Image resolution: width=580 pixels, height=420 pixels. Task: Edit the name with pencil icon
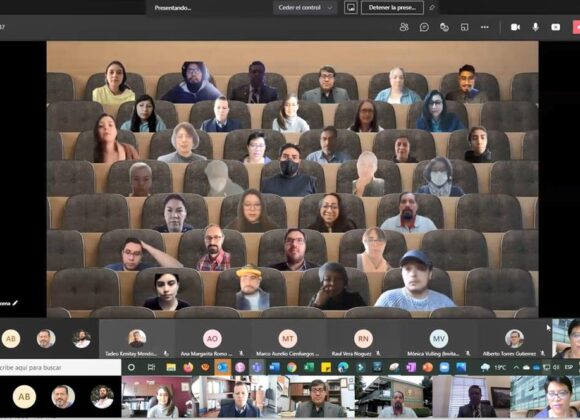click(x=15, y=303)
